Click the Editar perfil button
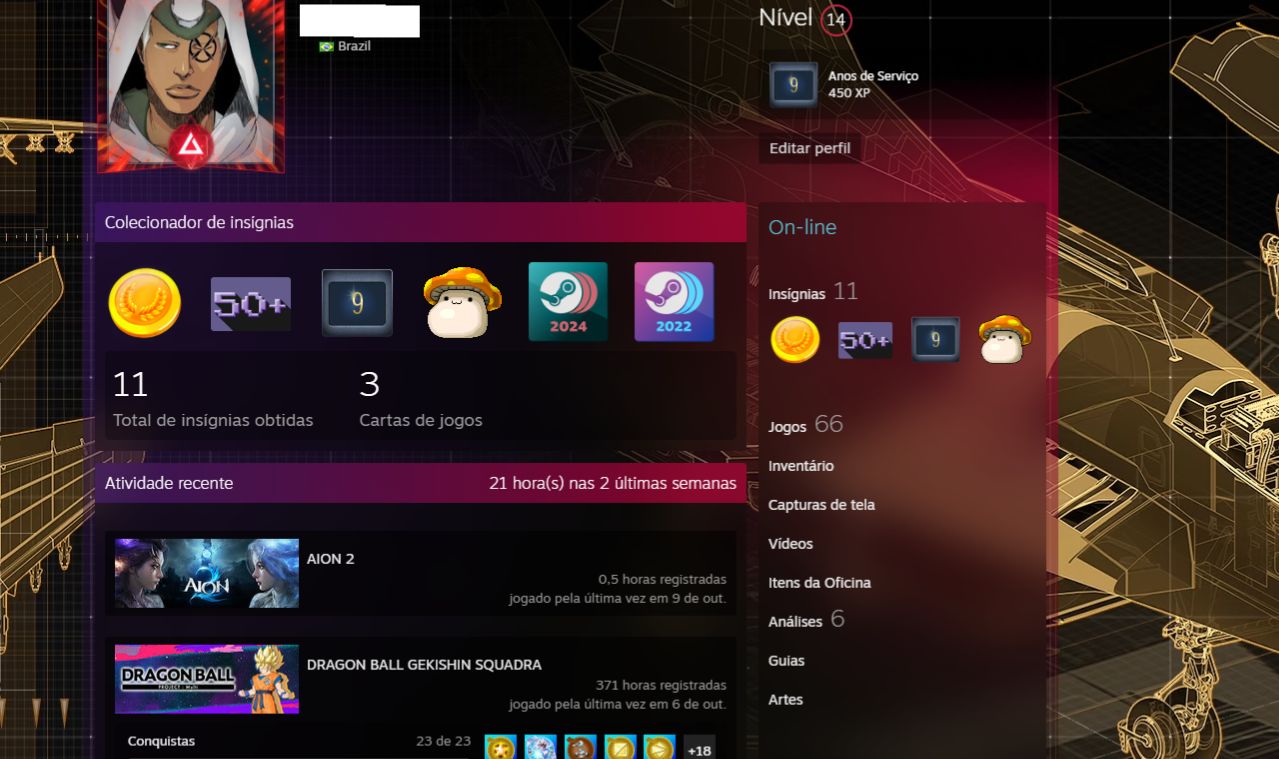This screenshot has width=1279, height=759. (x=810, y=148)
